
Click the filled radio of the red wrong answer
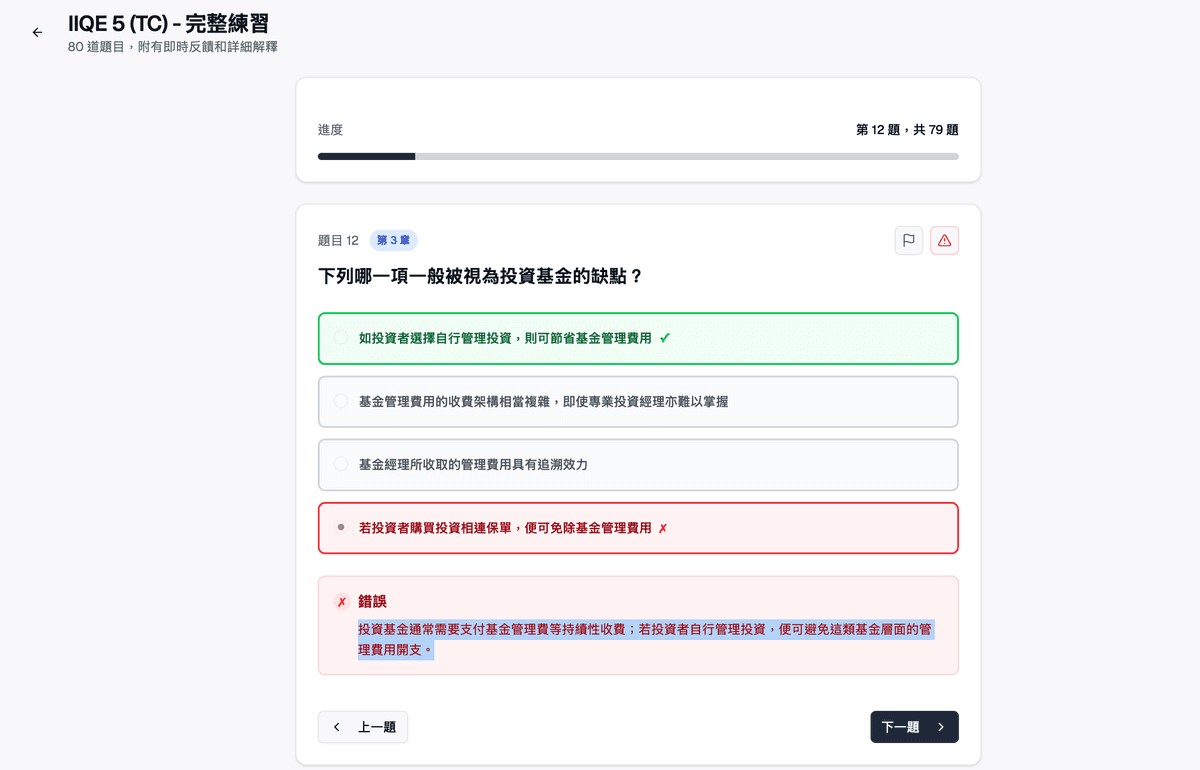(x=340, y=527)
